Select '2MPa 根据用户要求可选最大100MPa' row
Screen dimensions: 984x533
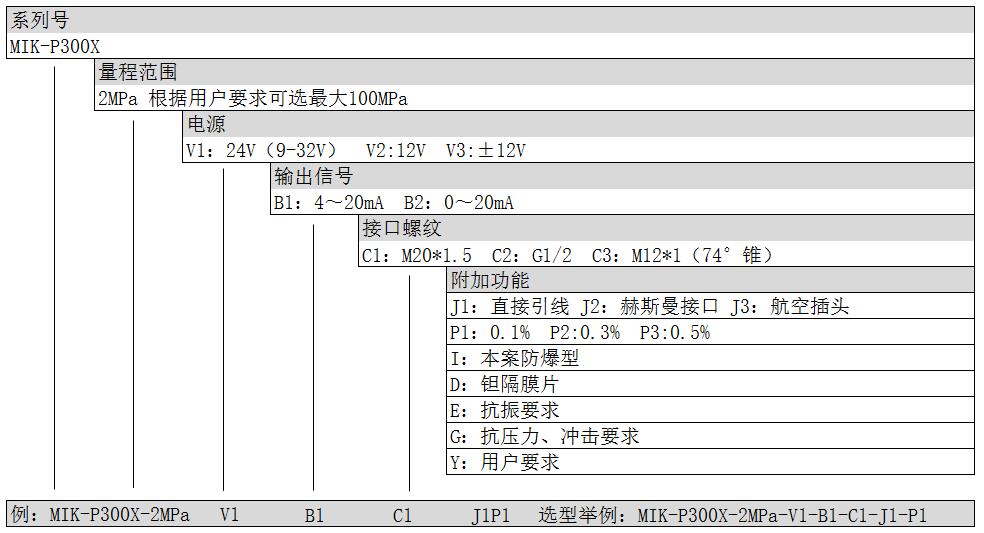(x=535, y=99)
